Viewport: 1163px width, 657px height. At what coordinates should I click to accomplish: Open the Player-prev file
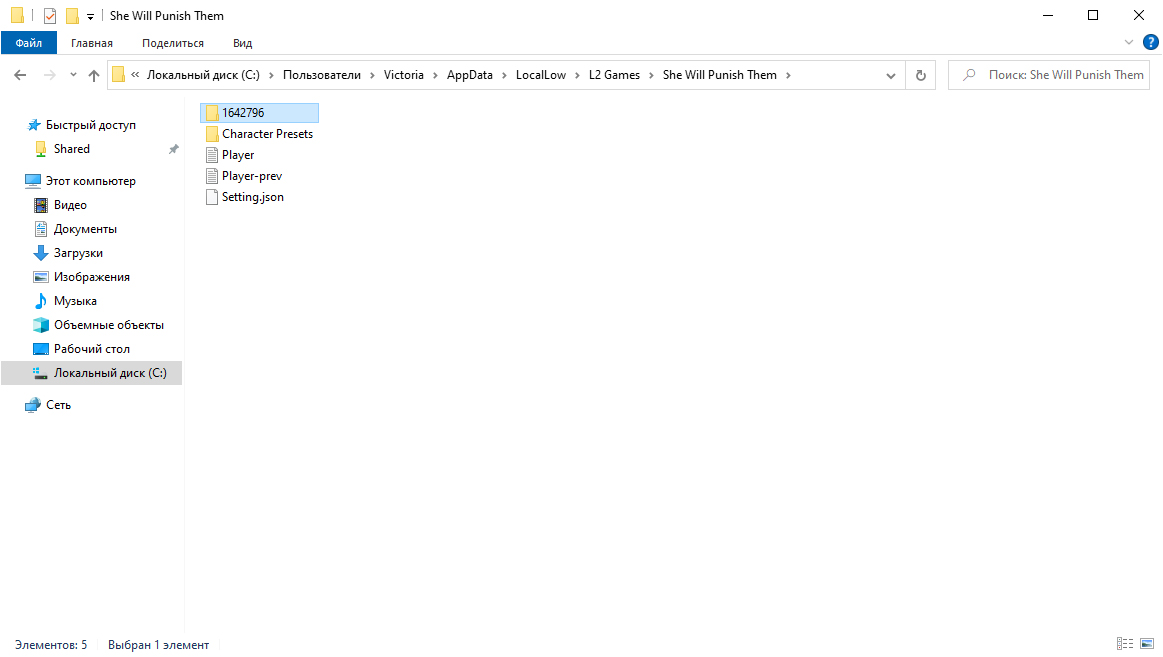[x=251, y=176]
